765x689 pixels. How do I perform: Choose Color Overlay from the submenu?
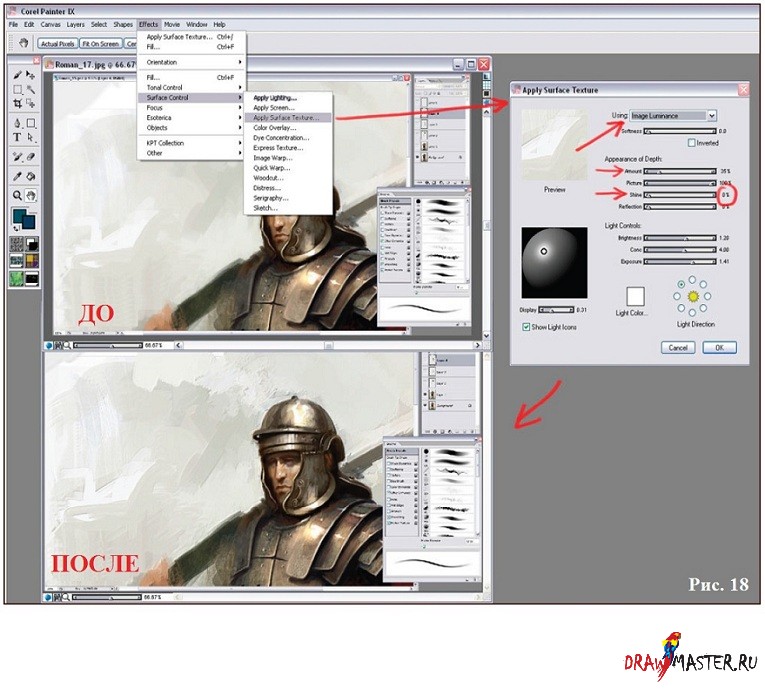(288, 128)
